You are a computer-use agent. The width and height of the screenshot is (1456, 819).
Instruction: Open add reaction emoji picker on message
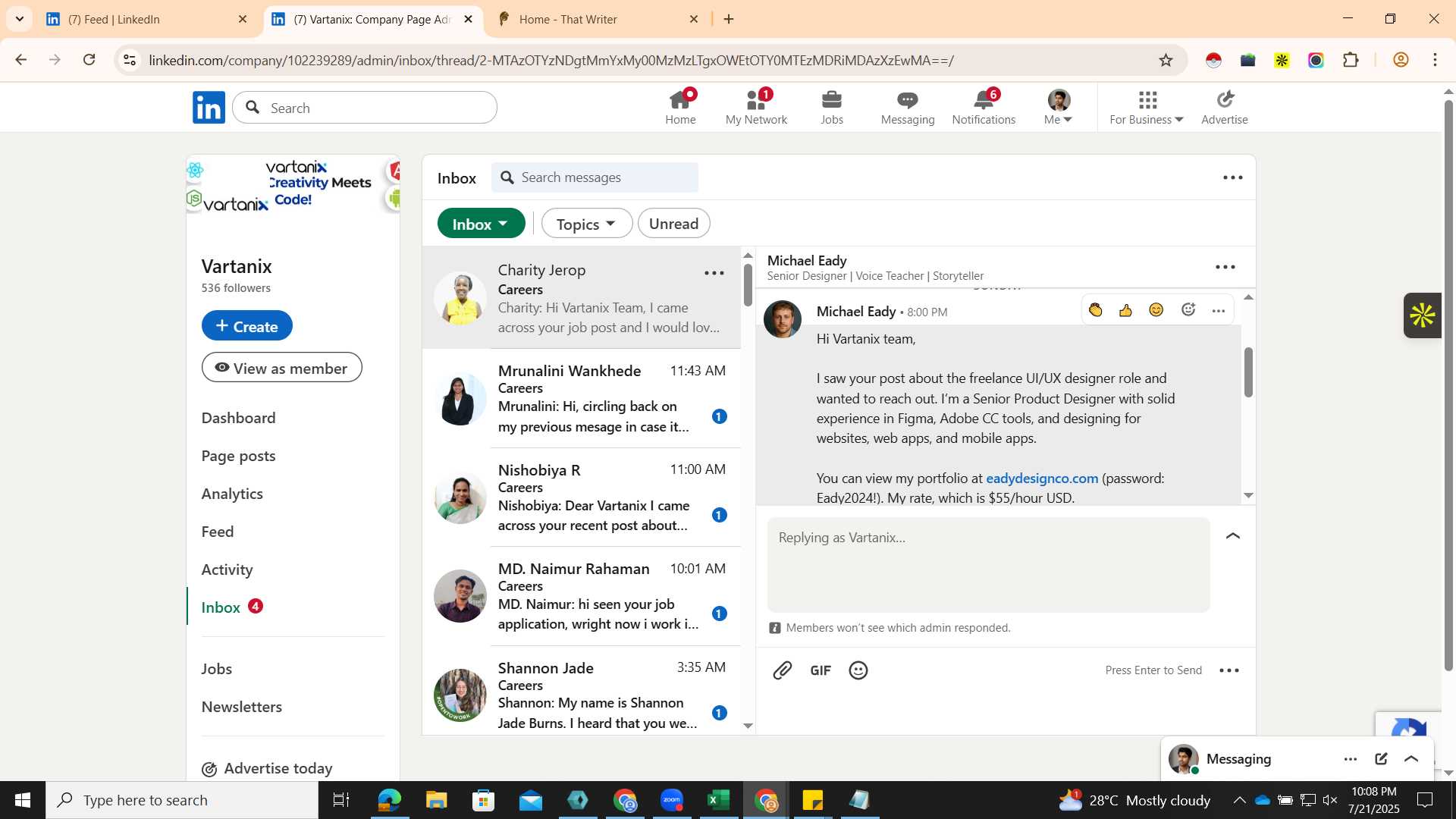(x=1188, y=309)
